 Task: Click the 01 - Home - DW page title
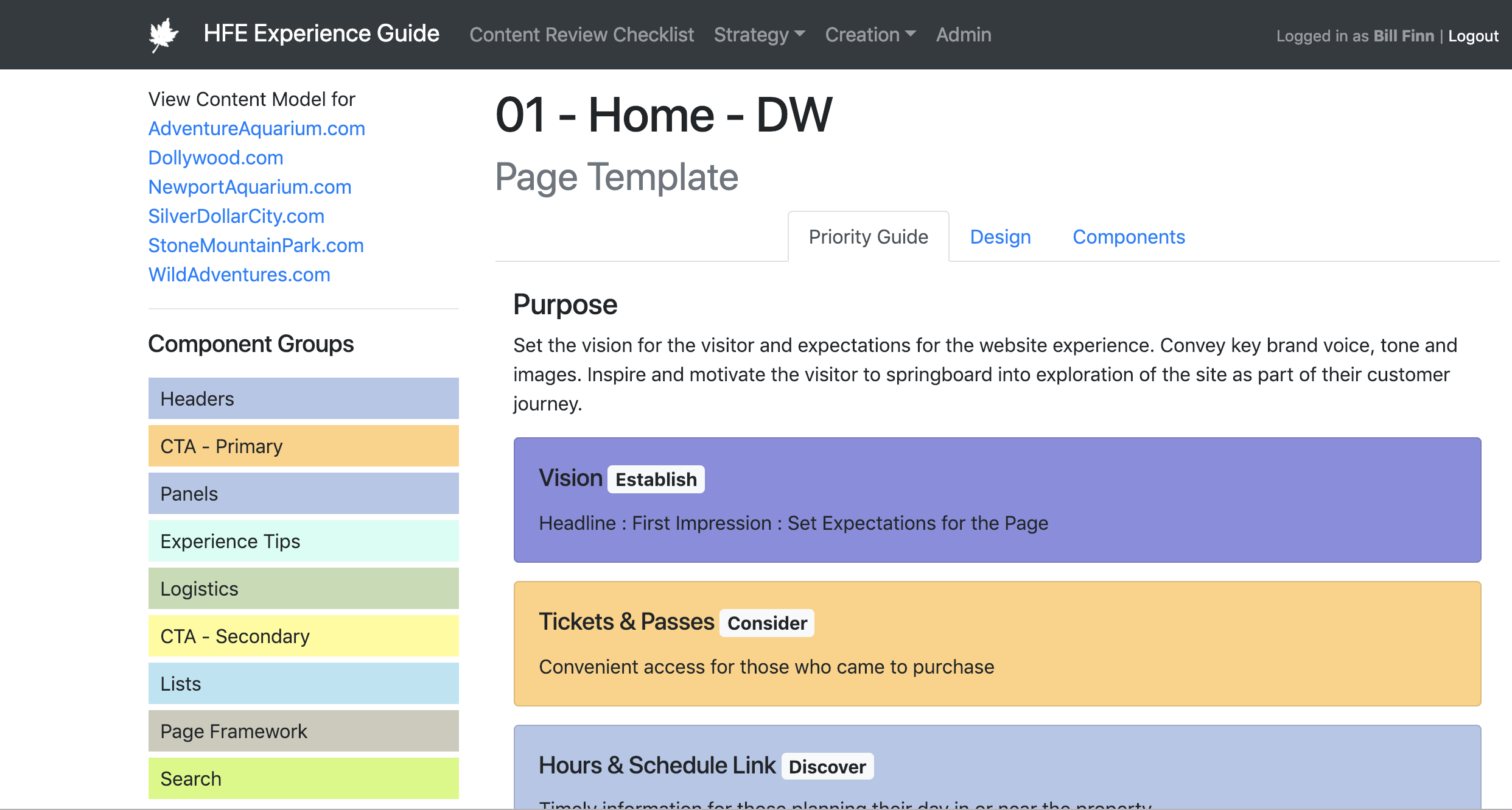pyautogui.click(x=663, y=115)
